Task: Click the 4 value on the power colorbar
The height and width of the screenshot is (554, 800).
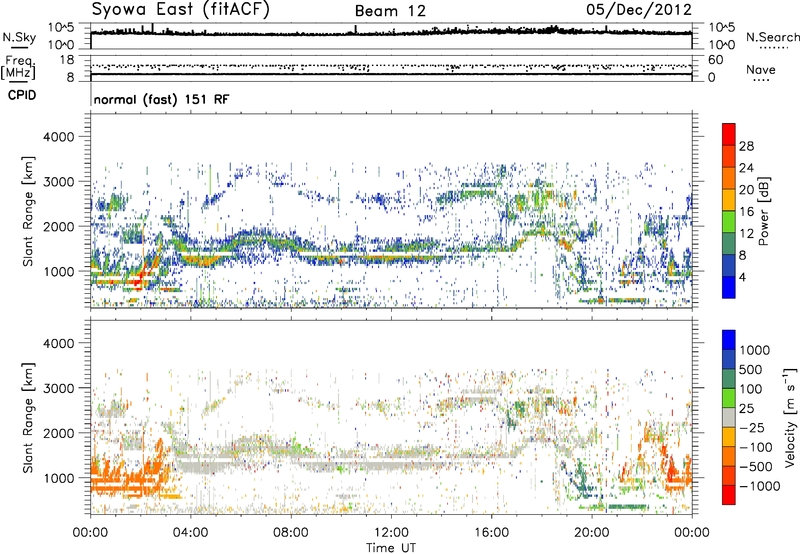Action: [742, 277]
